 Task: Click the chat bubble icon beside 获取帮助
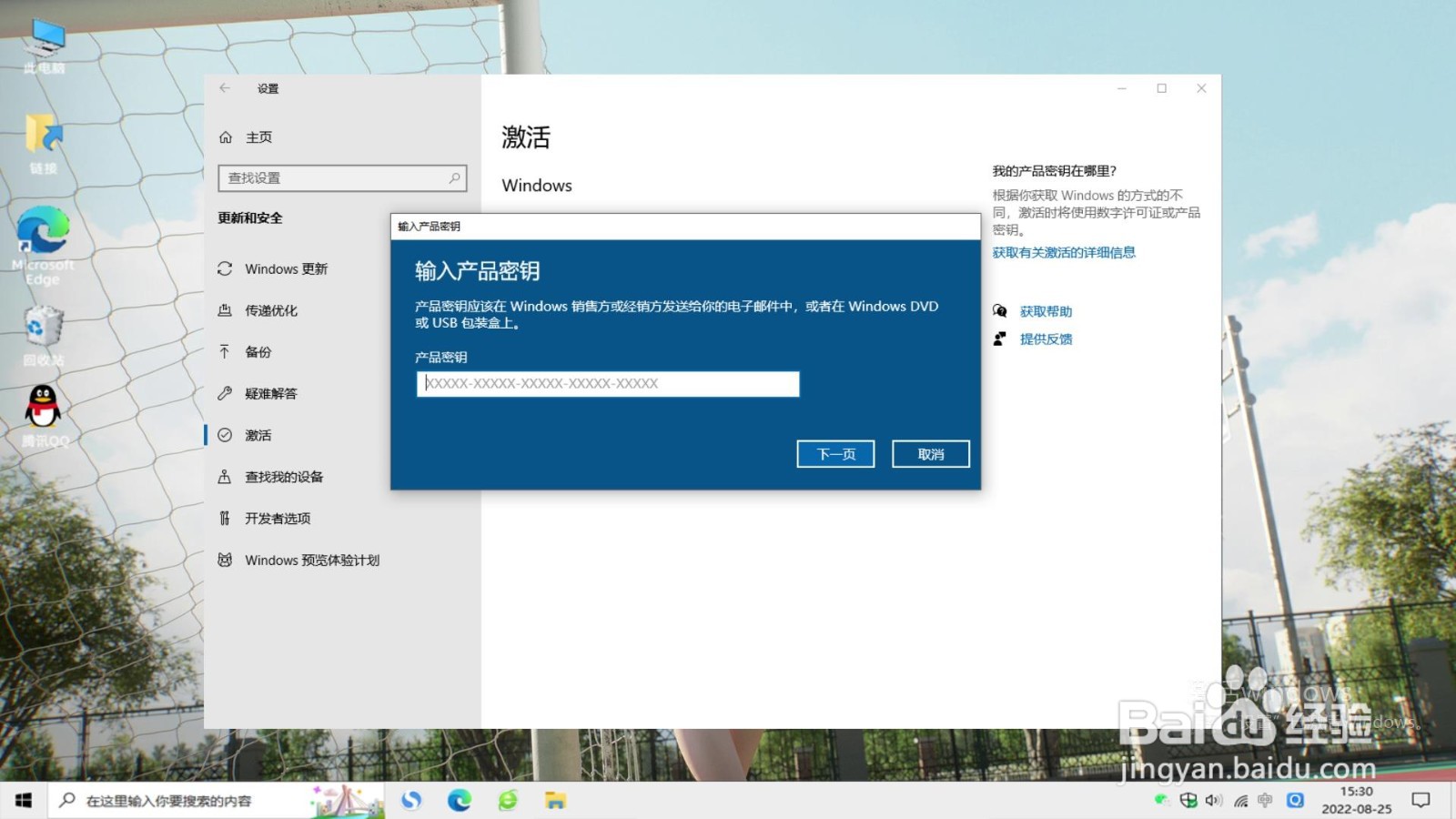coord(1000,311)
